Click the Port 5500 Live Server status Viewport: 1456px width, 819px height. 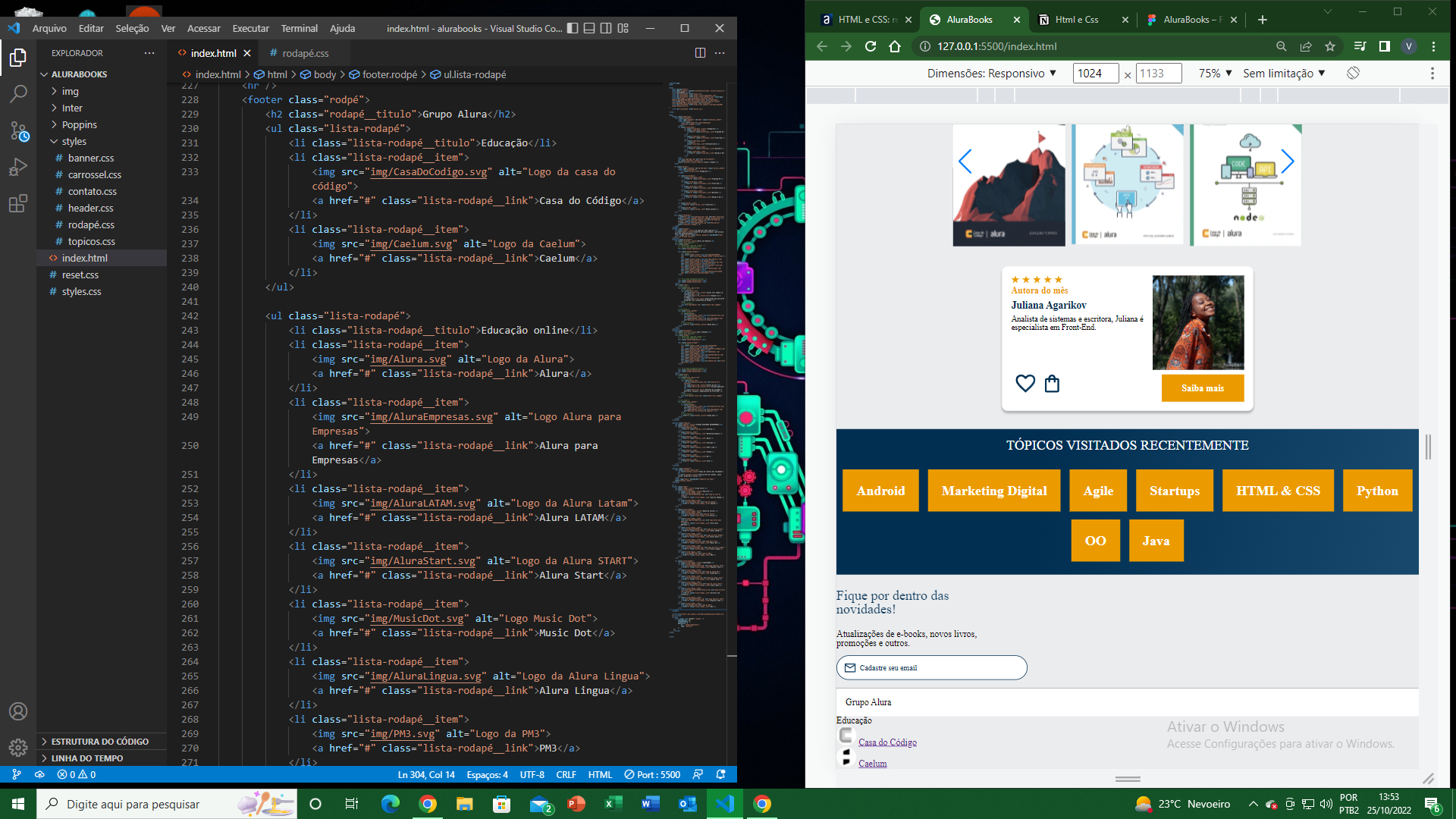(652, 774)
